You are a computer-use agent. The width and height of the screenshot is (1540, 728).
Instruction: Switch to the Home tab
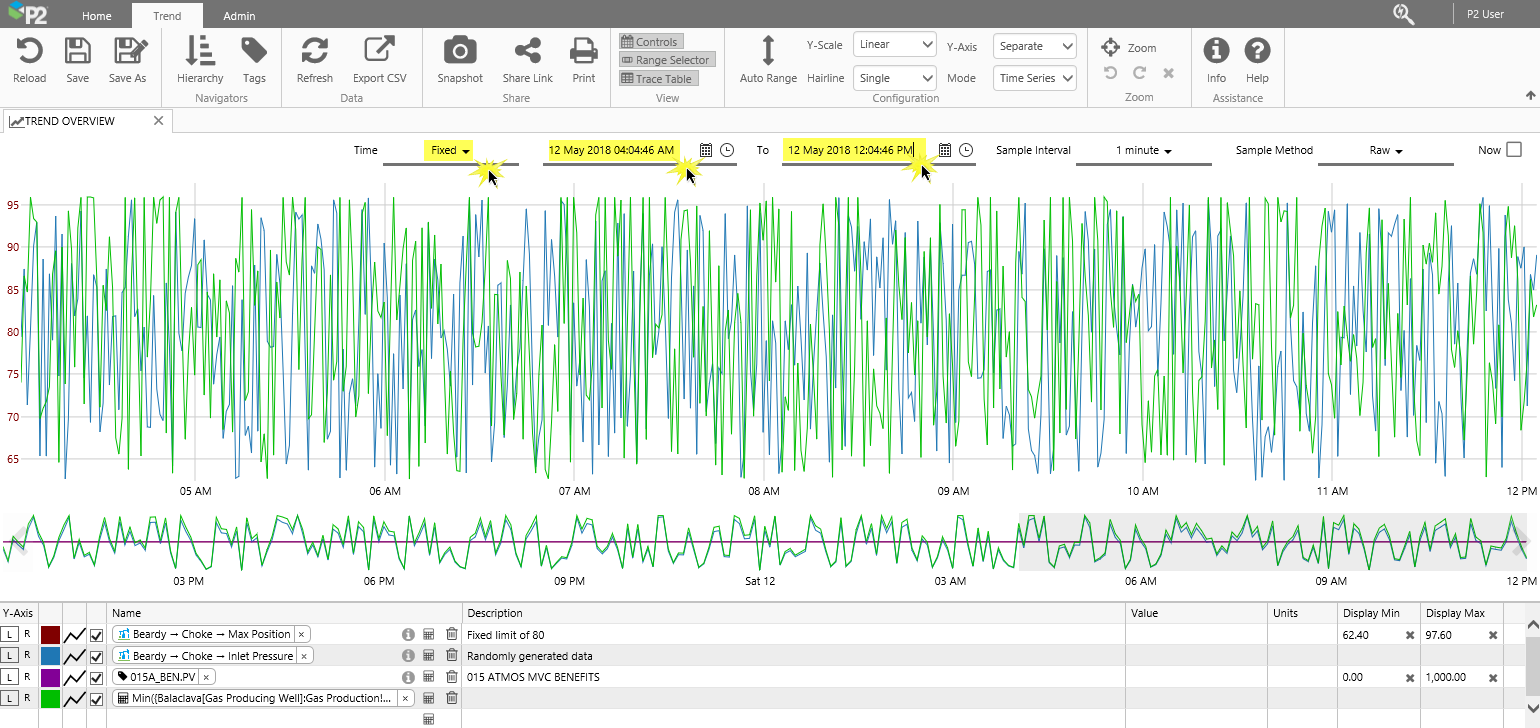click(97, 16)
